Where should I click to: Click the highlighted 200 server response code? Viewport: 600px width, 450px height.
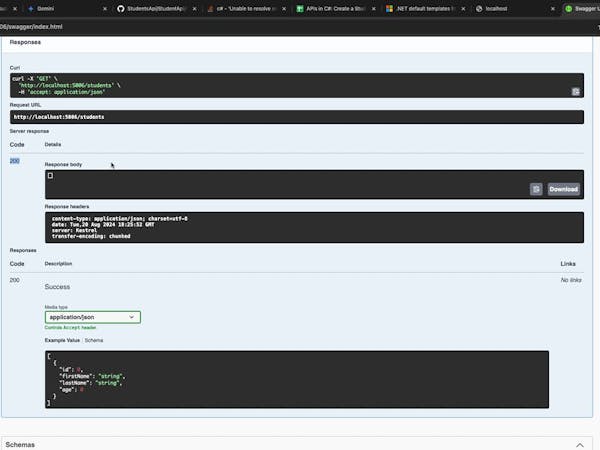15,161
